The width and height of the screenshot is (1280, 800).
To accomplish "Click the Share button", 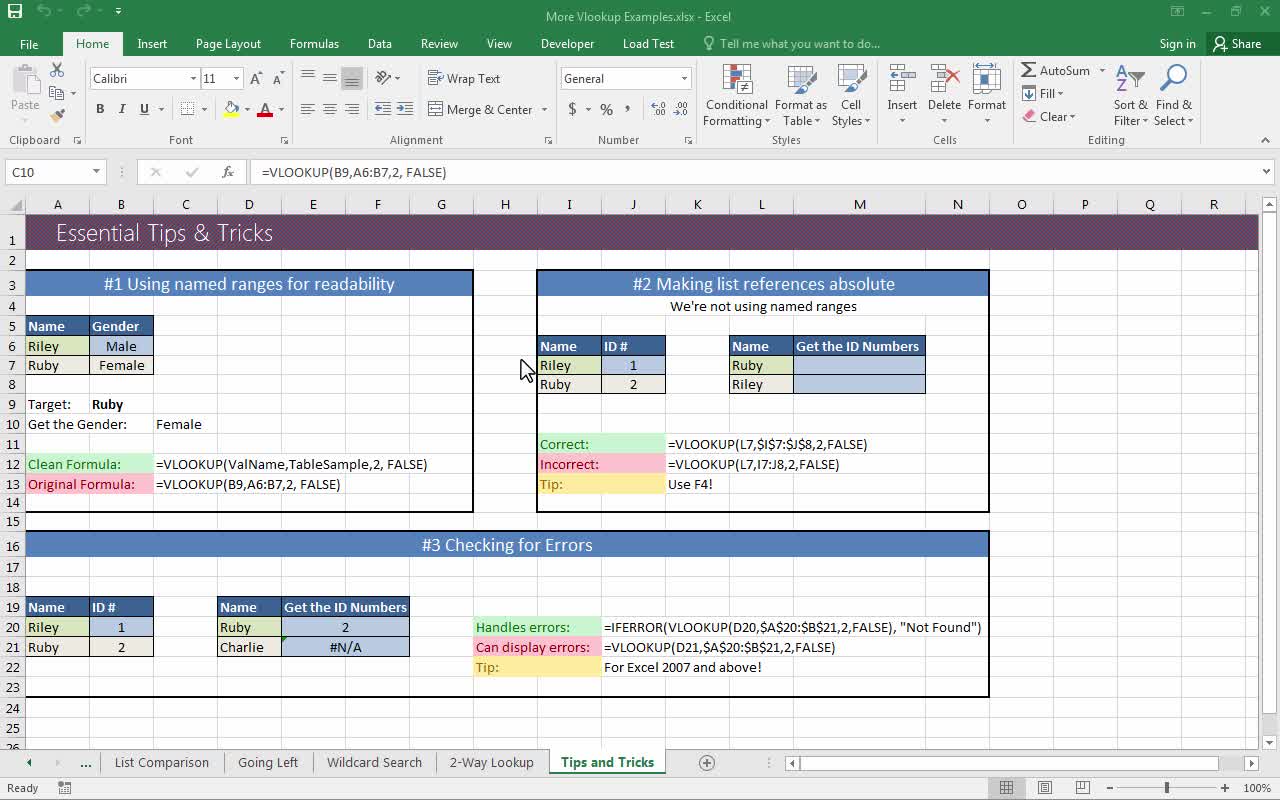I will [1237, 44].
